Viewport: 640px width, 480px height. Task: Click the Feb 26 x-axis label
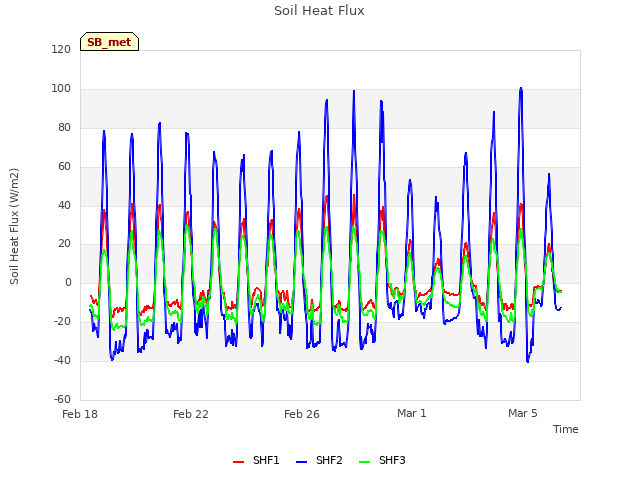coord(302,414)
